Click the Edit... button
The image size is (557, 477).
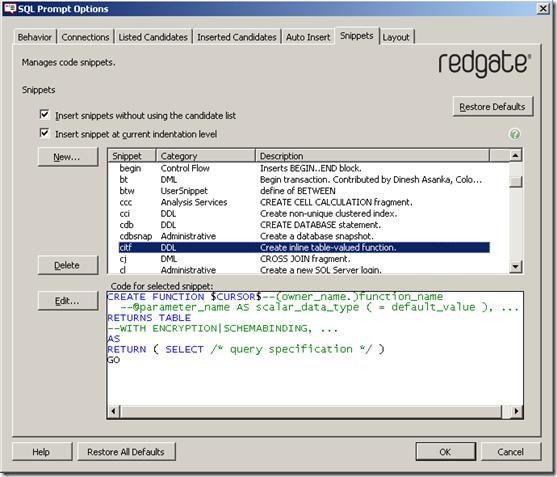click(x=67, y=301)
